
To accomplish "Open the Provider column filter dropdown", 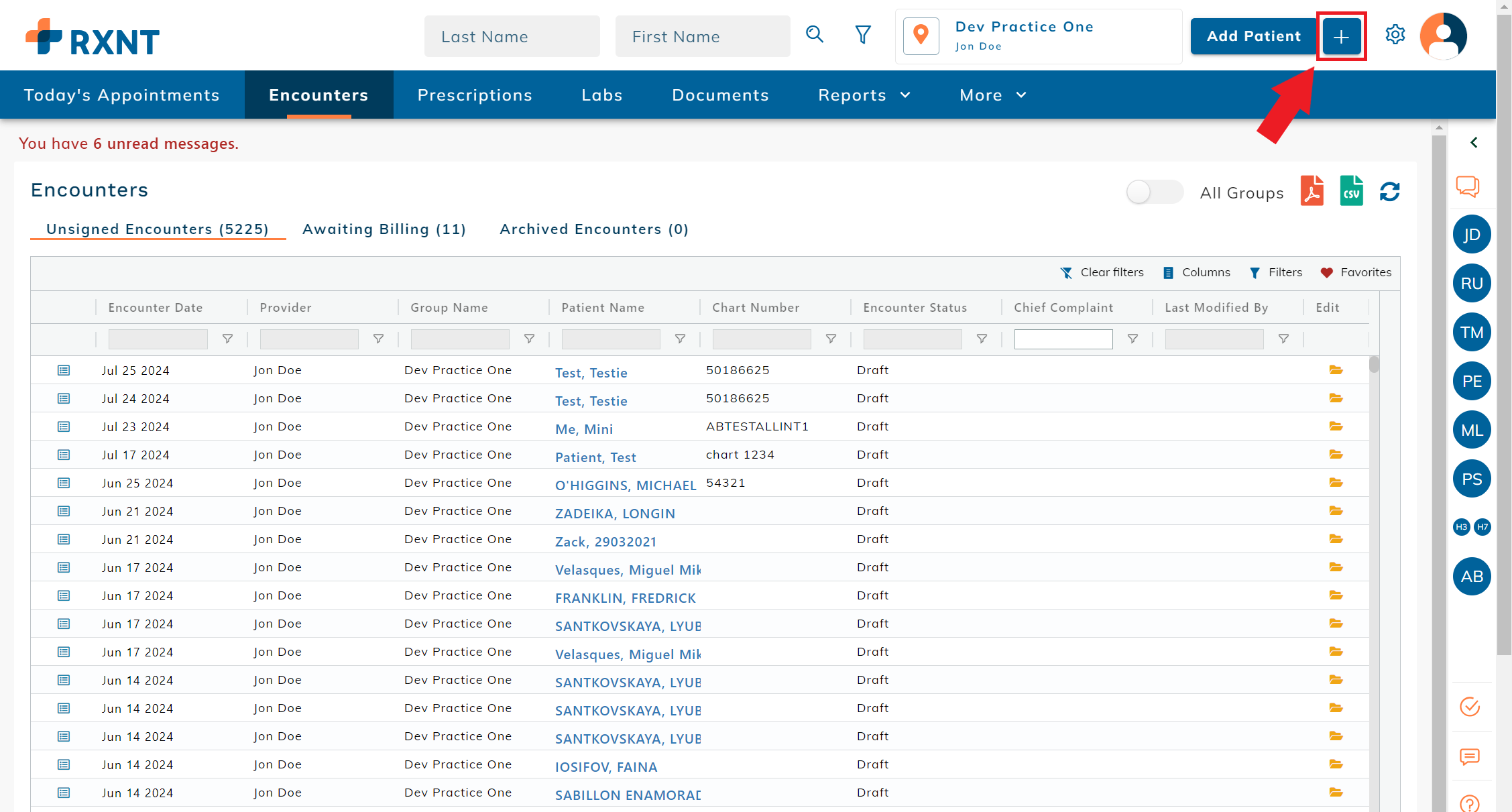I will point(378,339).
